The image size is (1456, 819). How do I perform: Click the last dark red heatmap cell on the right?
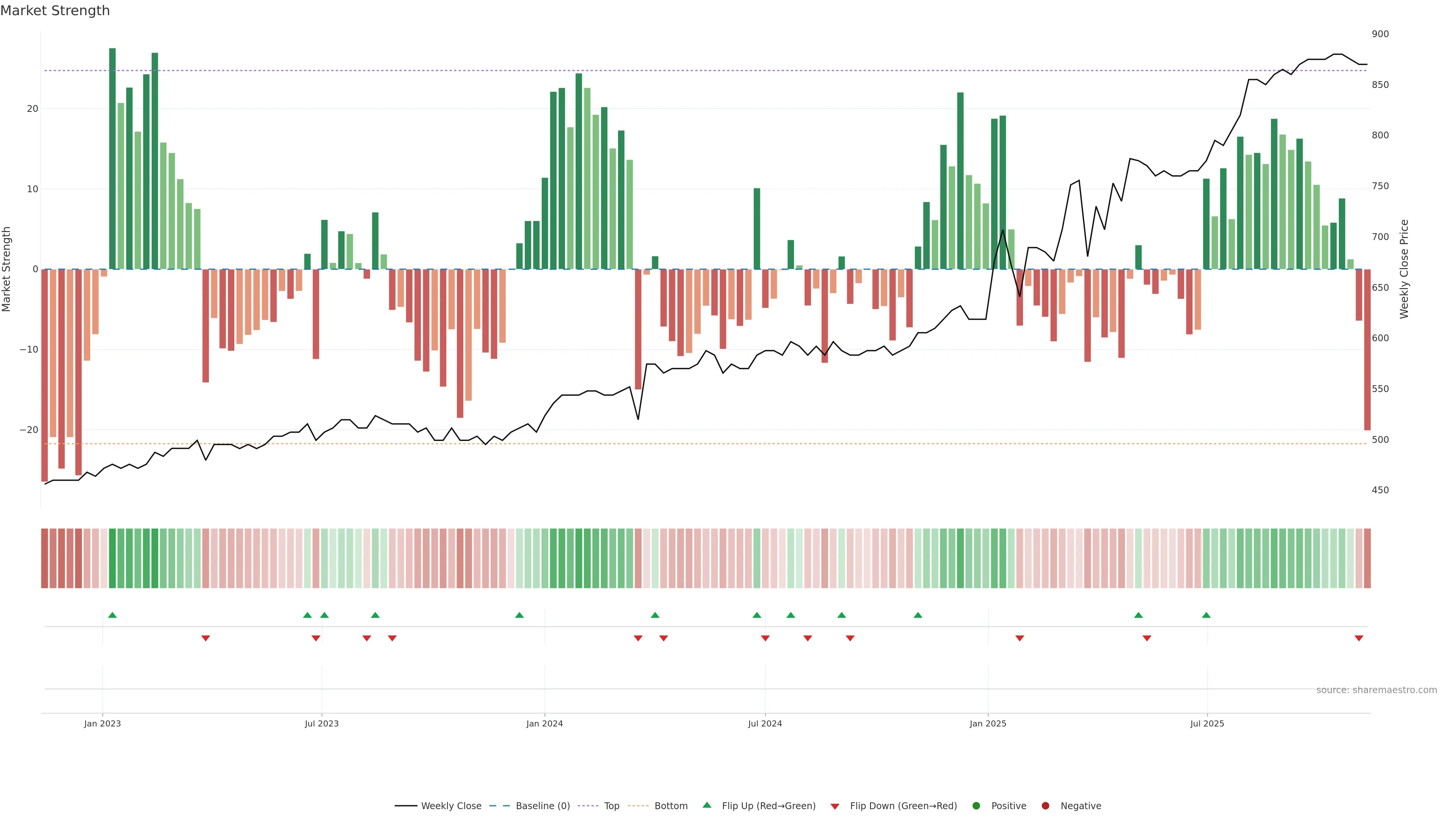[1367, 559]
